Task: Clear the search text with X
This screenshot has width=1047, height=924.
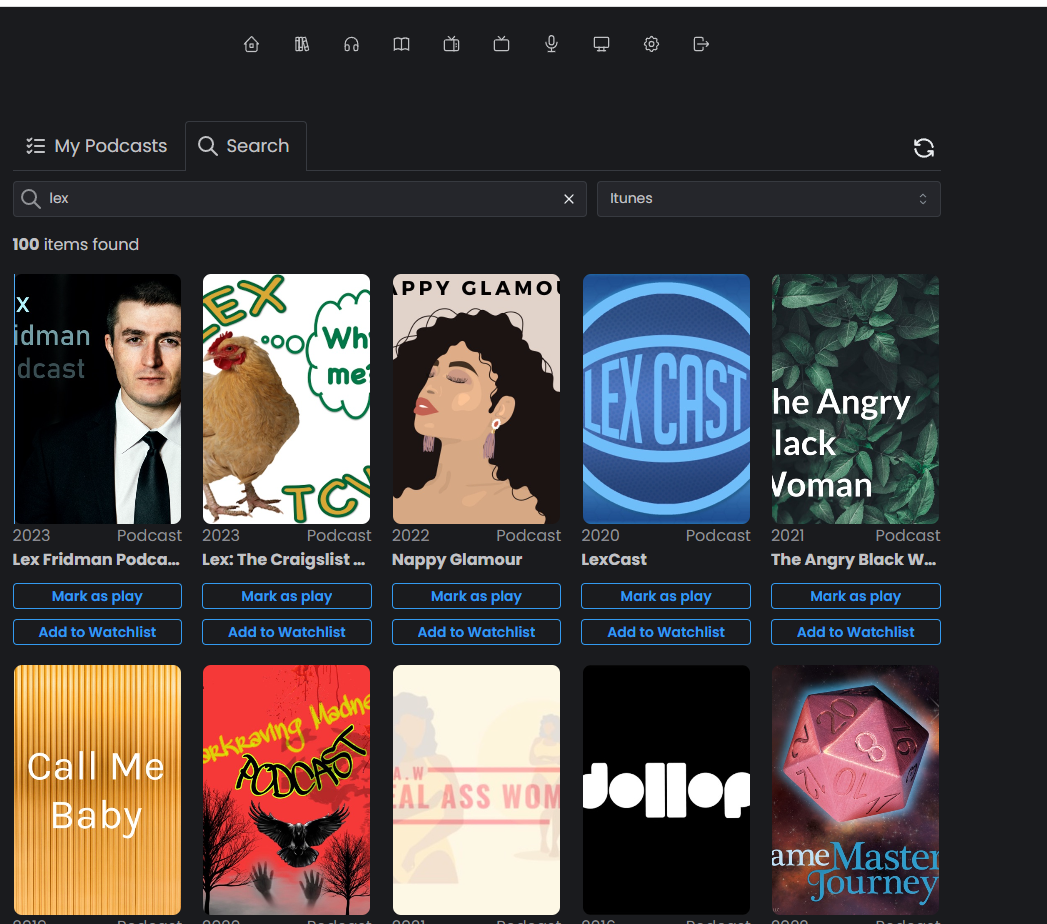Action: click(569, 199)
